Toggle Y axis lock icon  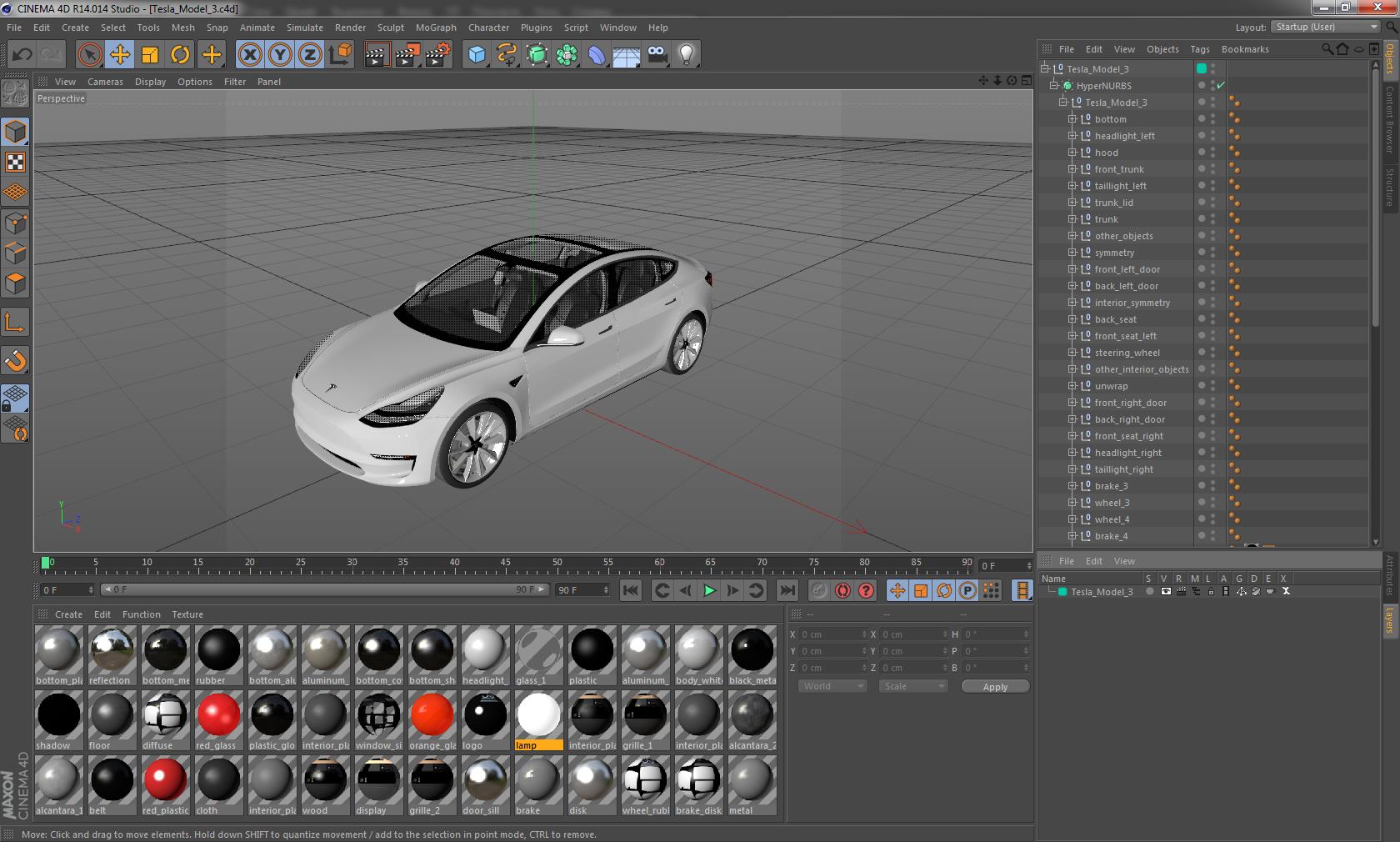pyautogui.click(x=280, y=55)
